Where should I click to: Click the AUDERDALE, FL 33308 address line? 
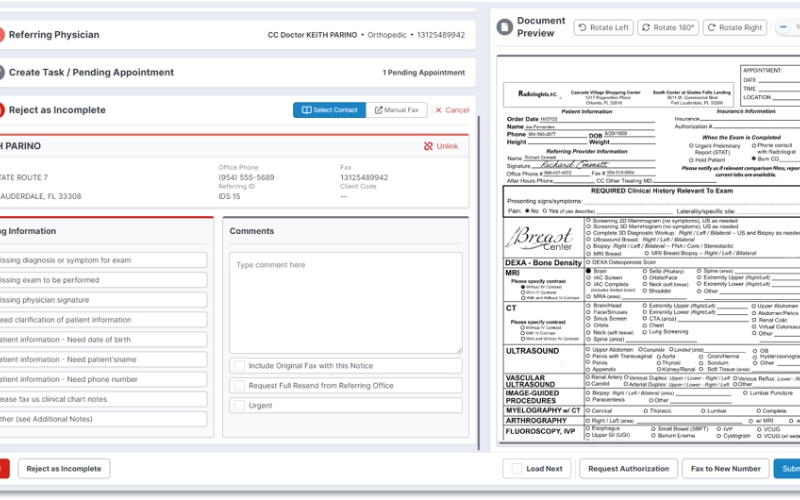click(x=41, y=196)
